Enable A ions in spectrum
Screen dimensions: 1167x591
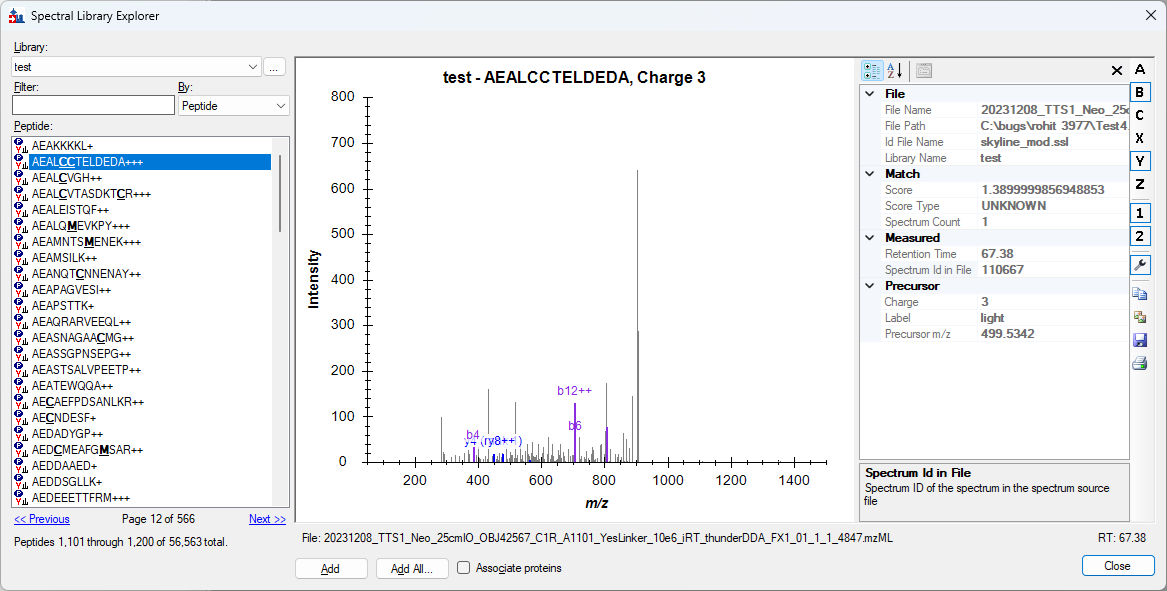point(1140,70)
